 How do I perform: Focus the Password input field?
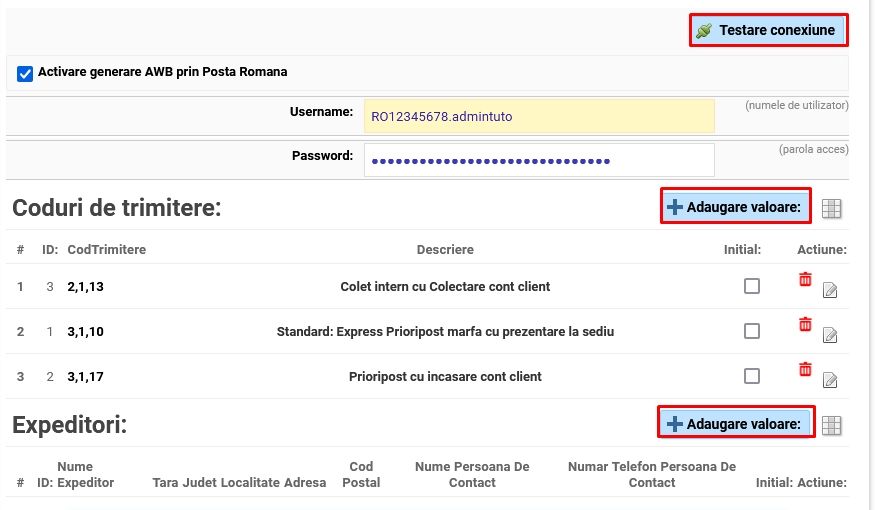[x=539, y=160]
